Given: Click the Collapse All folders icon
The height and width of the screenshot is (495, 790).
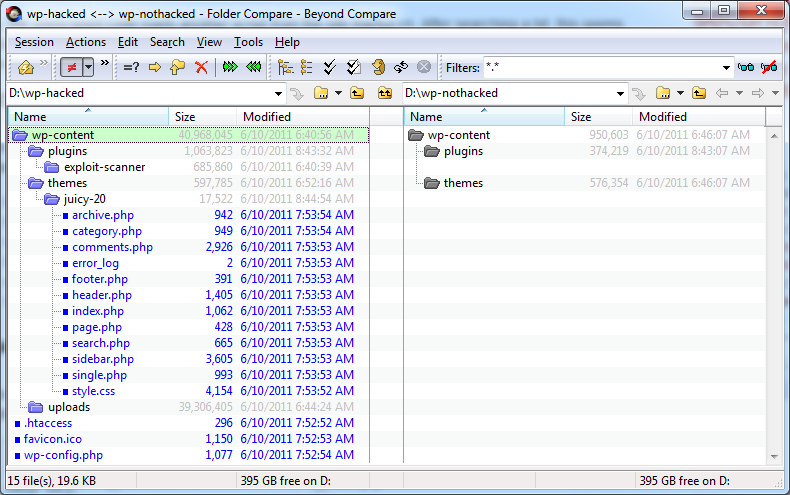Looking at the screenshot, I should [x=306, y=67].
